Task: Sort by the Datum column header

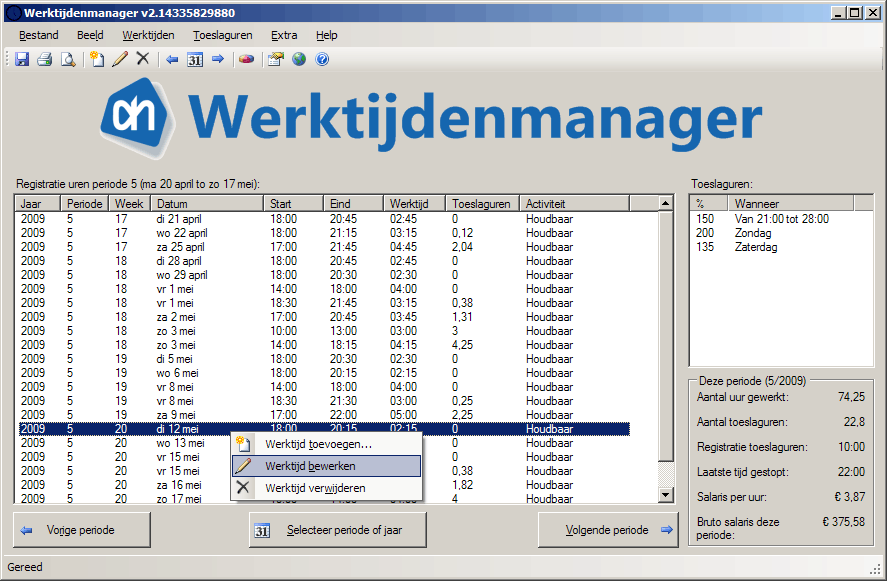Action: coord(207,204)
